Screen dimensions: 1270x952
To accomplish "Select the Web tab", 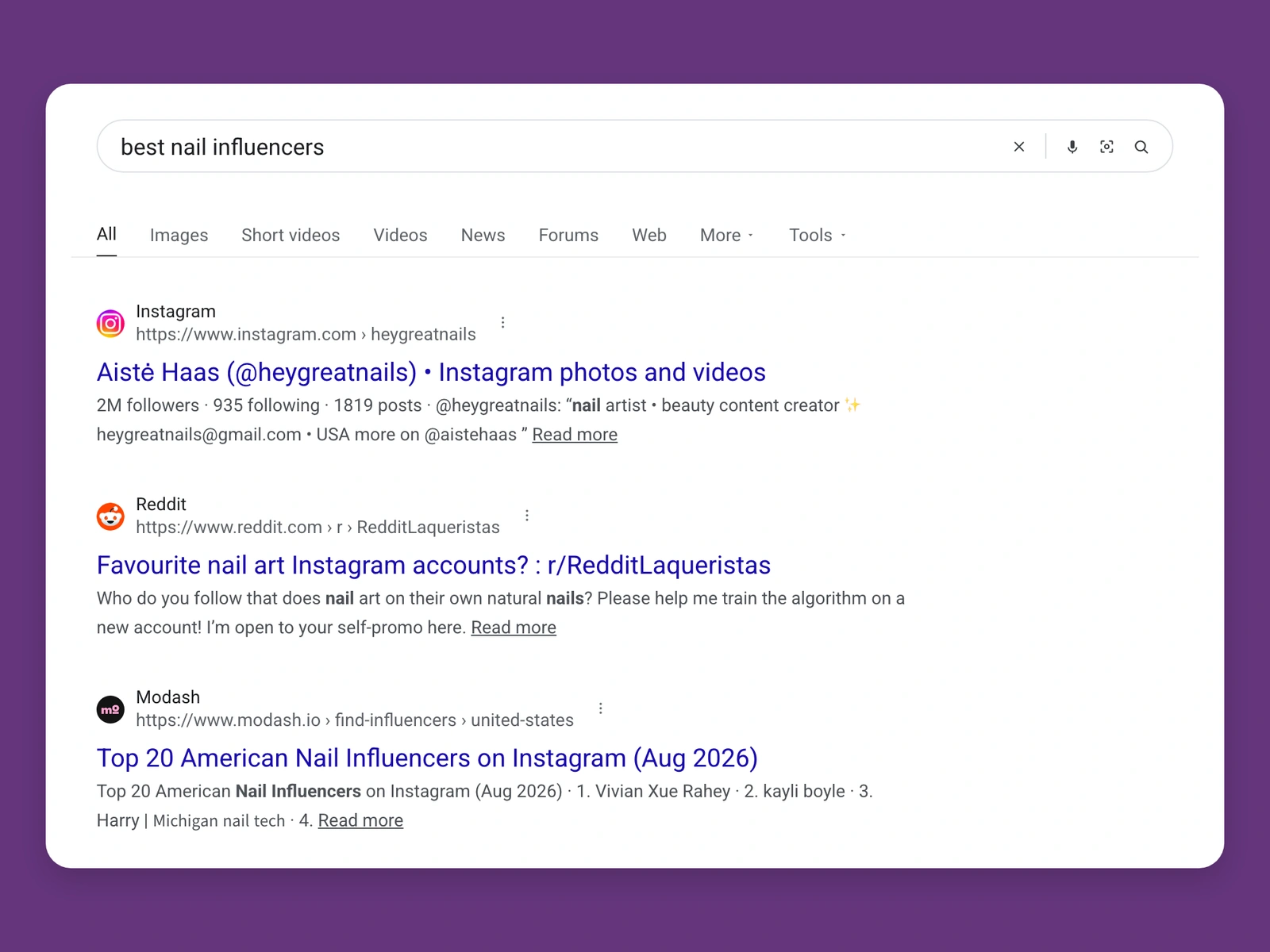I will (649, 235).
